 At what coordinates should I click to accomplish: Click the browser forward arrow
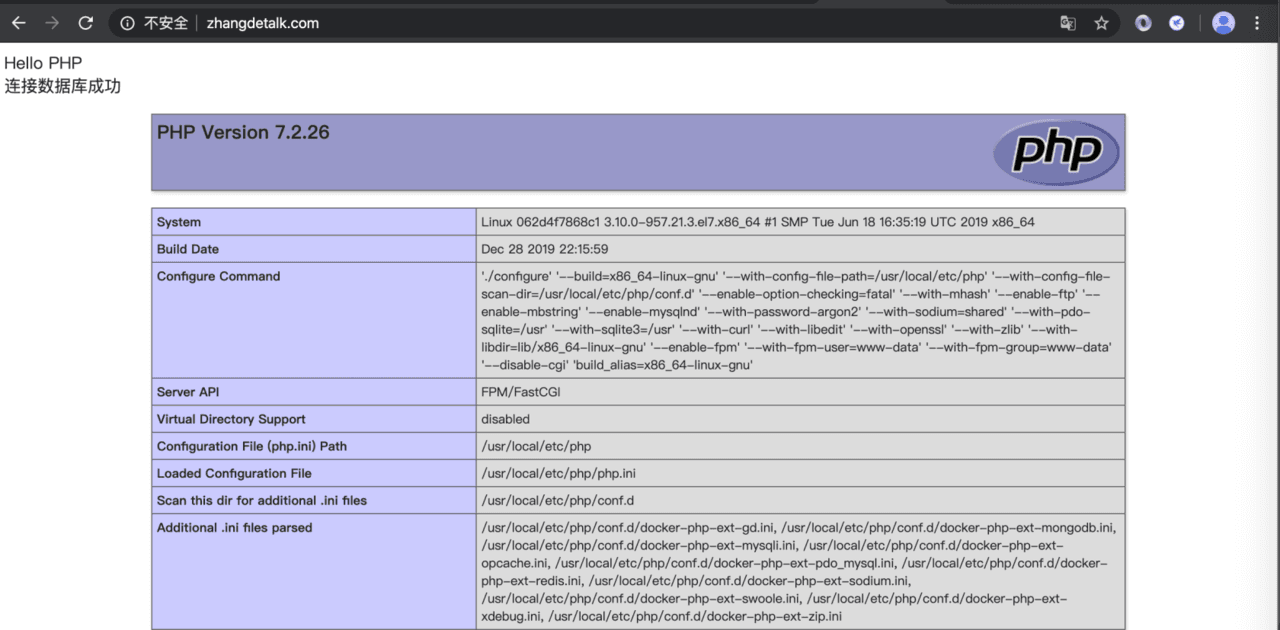pos(52,23)
